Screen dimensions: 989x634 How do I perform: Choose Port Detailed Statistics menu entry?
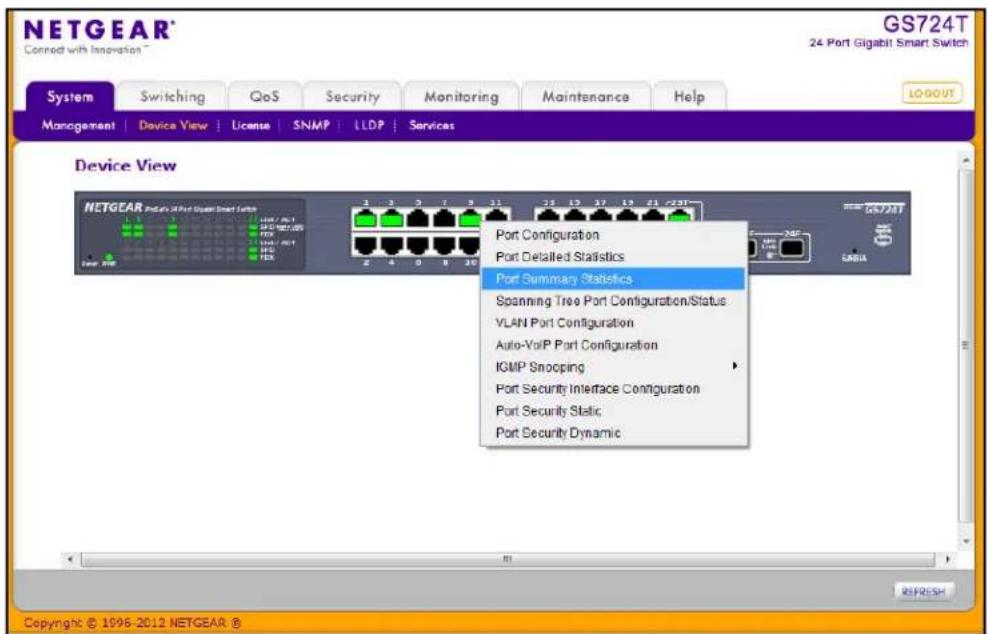coord(613,257)
